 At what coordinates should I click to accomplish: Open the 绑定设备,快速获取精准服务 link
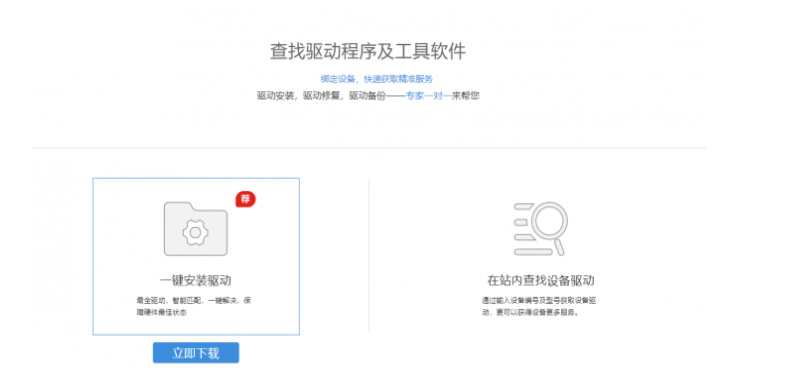[377, 79]
